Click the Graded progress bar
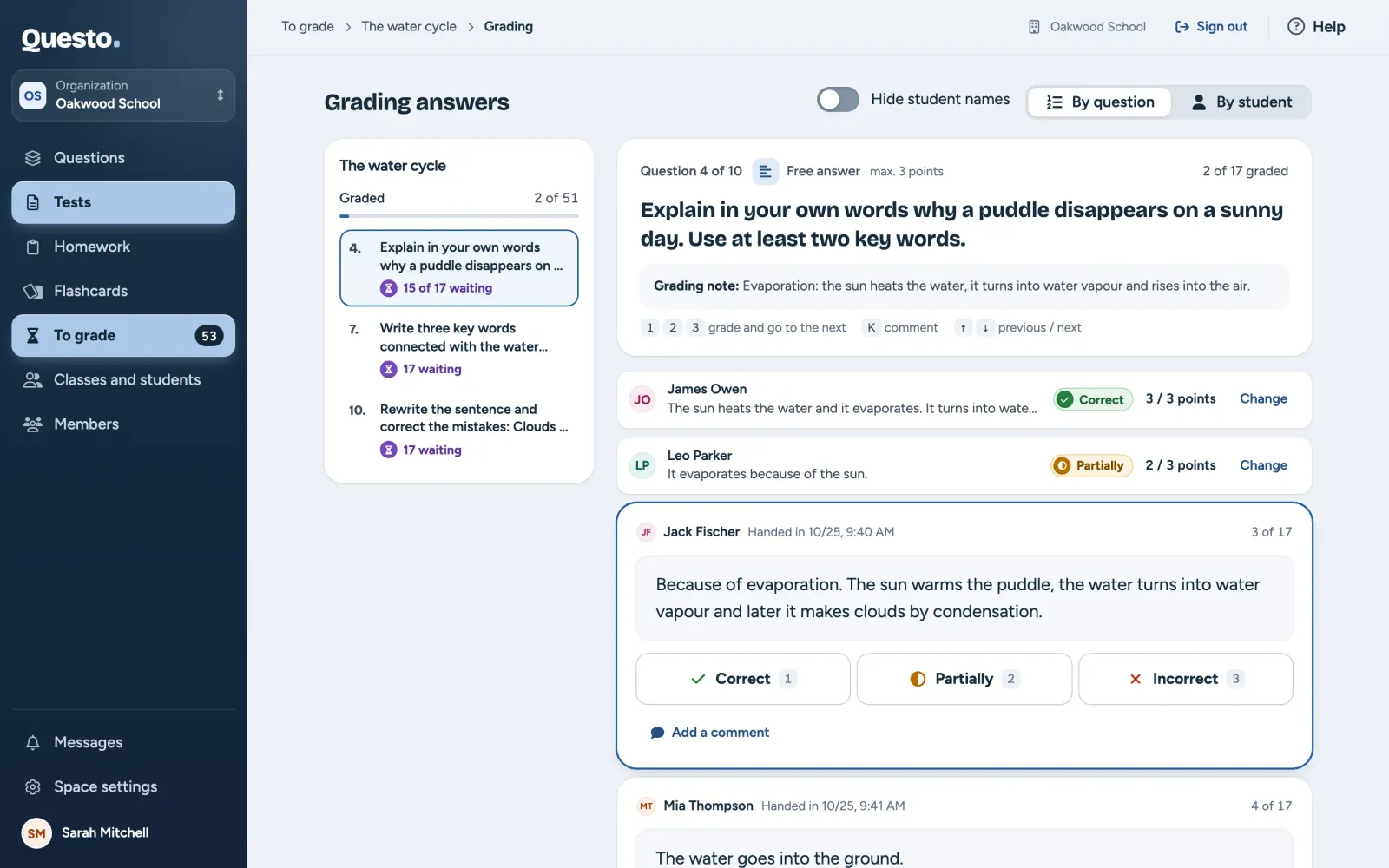The width and height of the screenshot is (1389, 868). coord(458,216)
